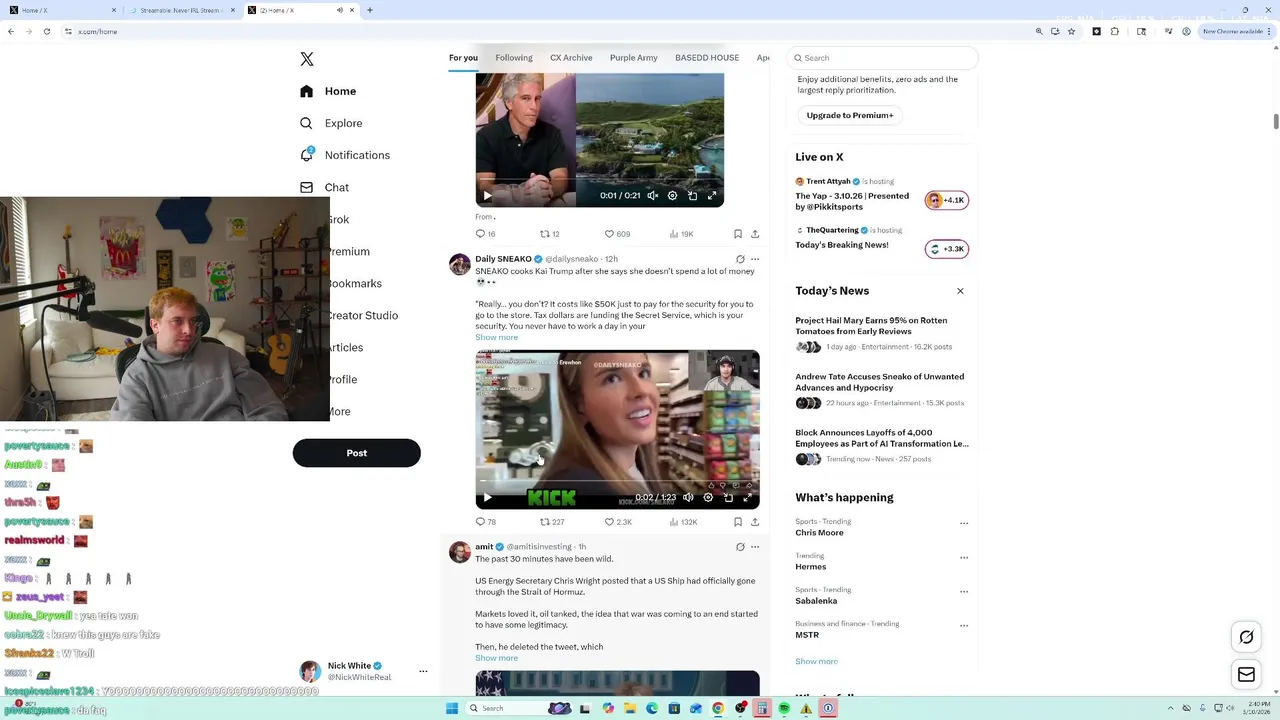The image size is (1280, 720).
Task: Toggle picture-in-picture on top video
Action: pos(692,196)
